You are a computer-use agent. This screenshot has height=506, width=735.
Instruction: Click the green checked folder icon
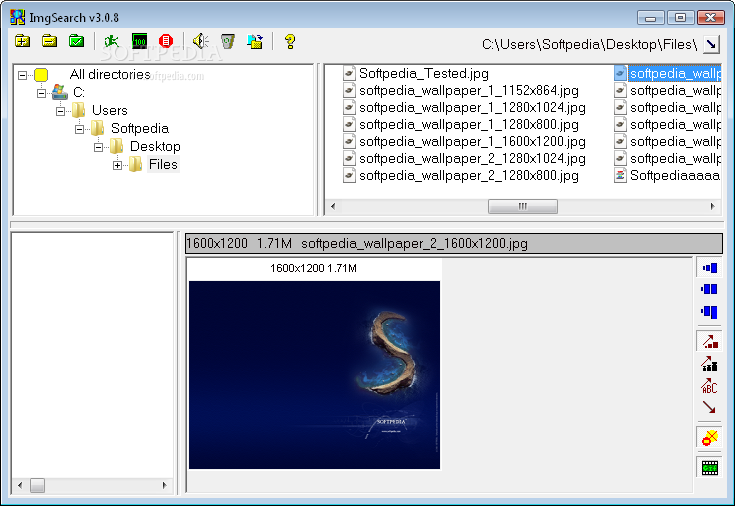pyautogui.click(x=76, y=41)
